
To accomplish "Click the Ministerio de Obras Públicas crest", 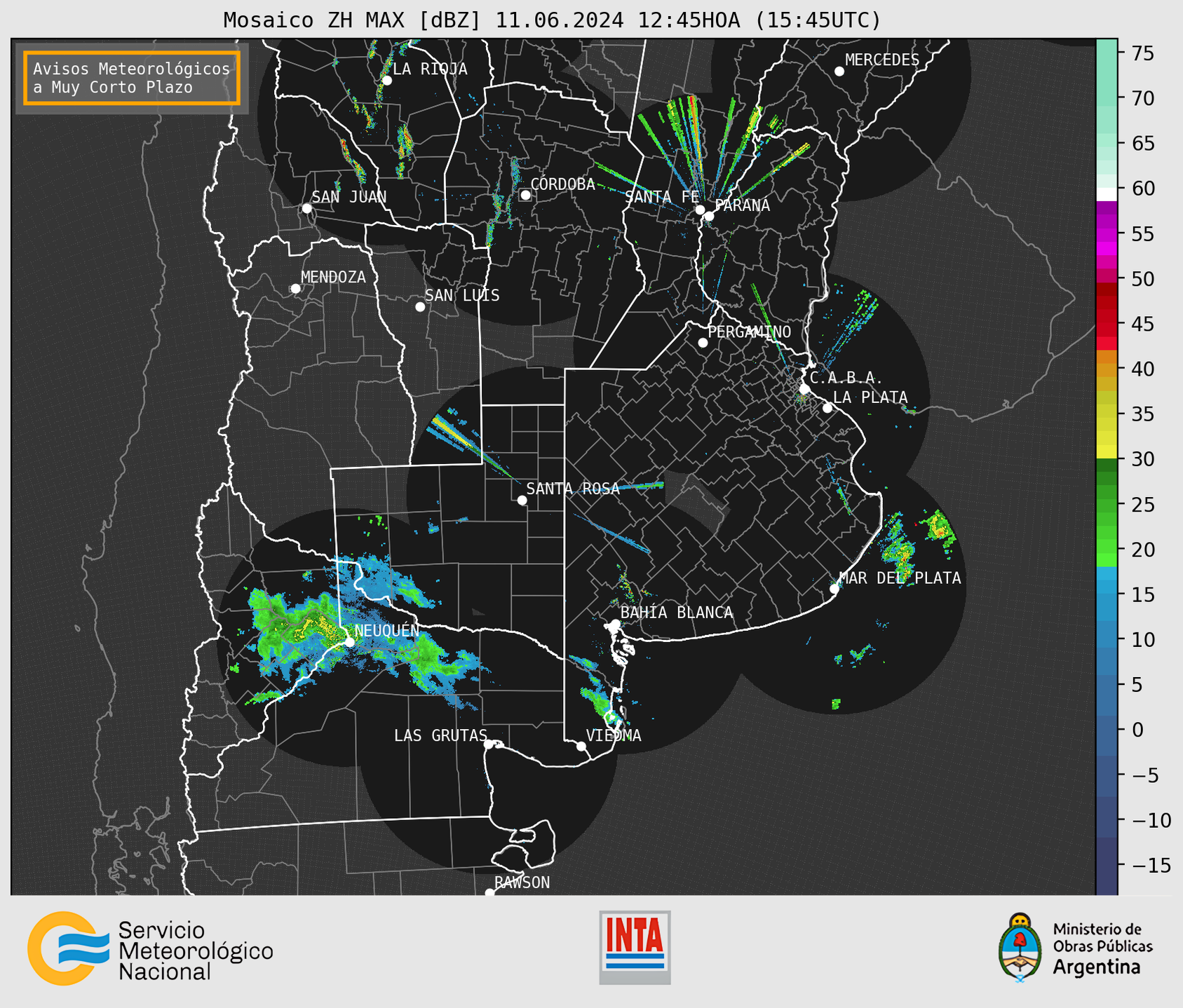I will [1020, 948].
